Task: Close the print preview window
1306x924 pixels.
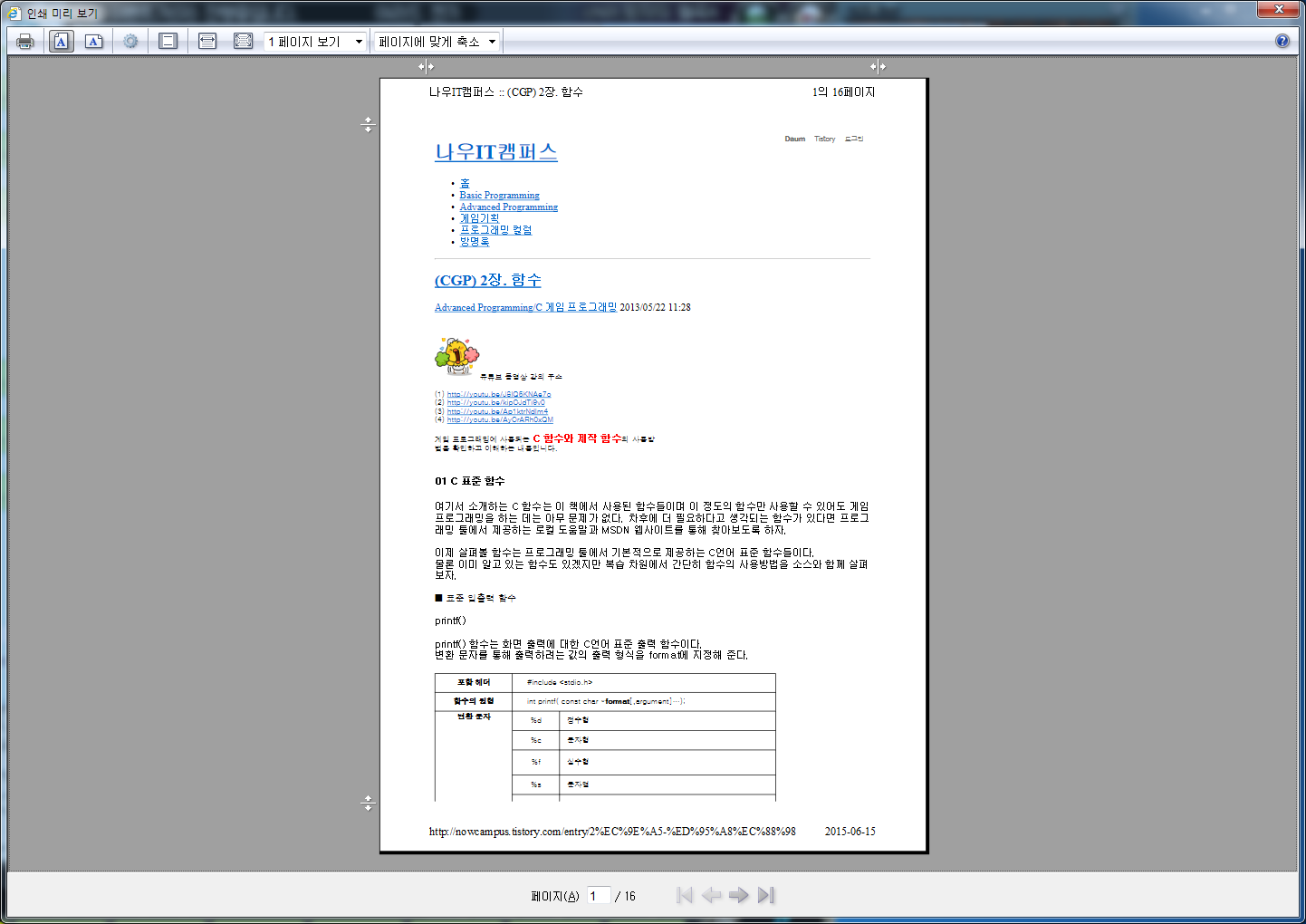Action: [x=1280, y=9]
